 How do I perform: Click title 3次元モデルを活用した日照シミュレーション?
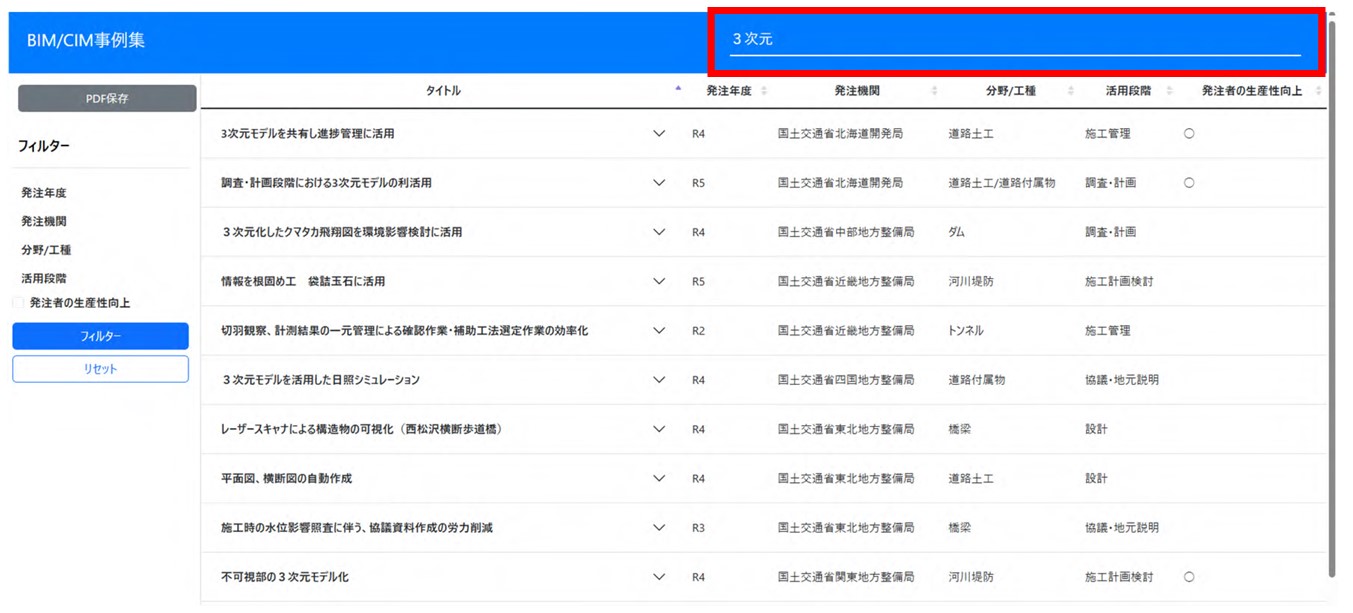(320, 380)
